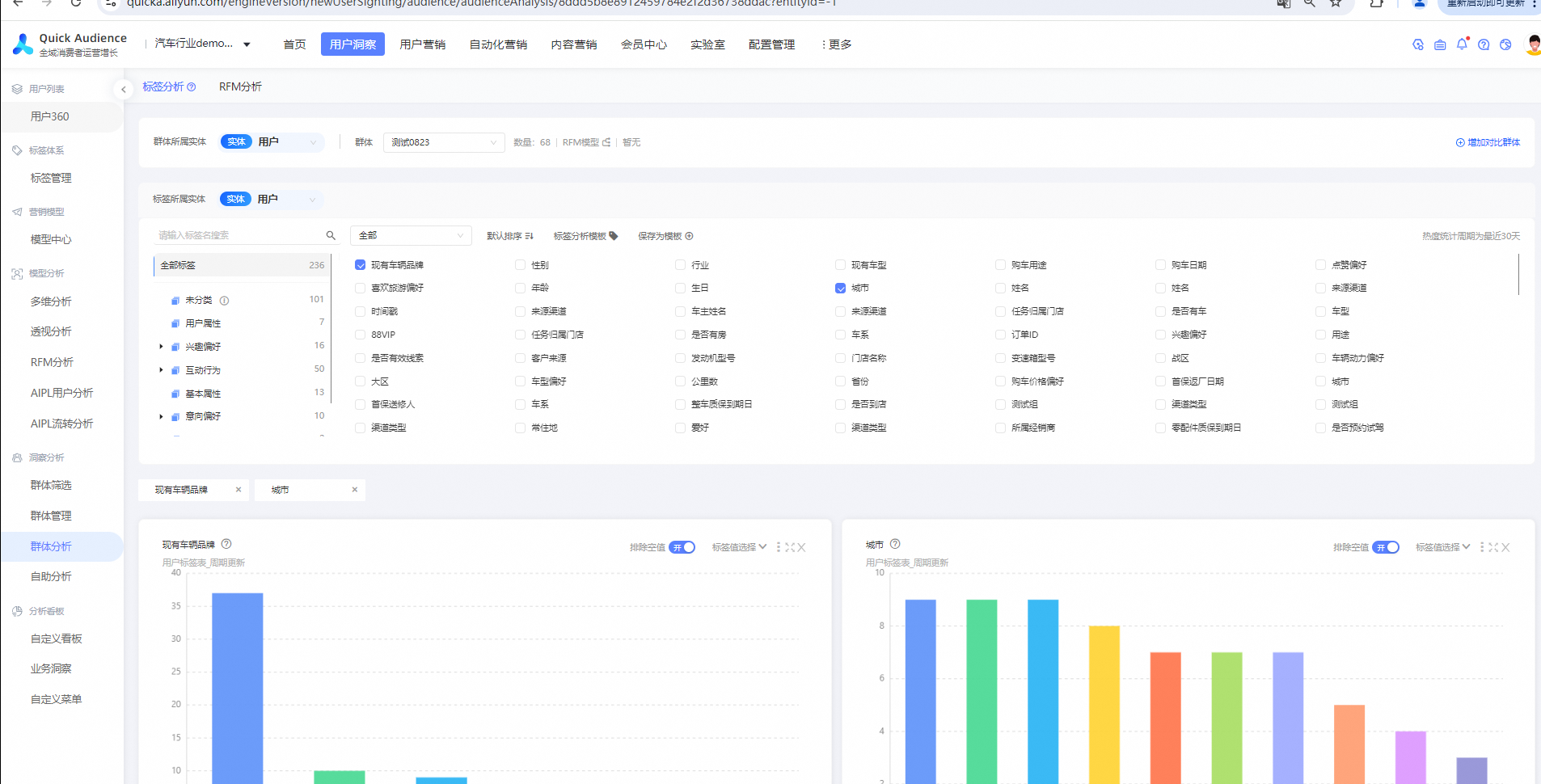This screenshot has width=1541, height=784.
Task: Open 自定义看板 in sidebar
Action: point(57,639)
